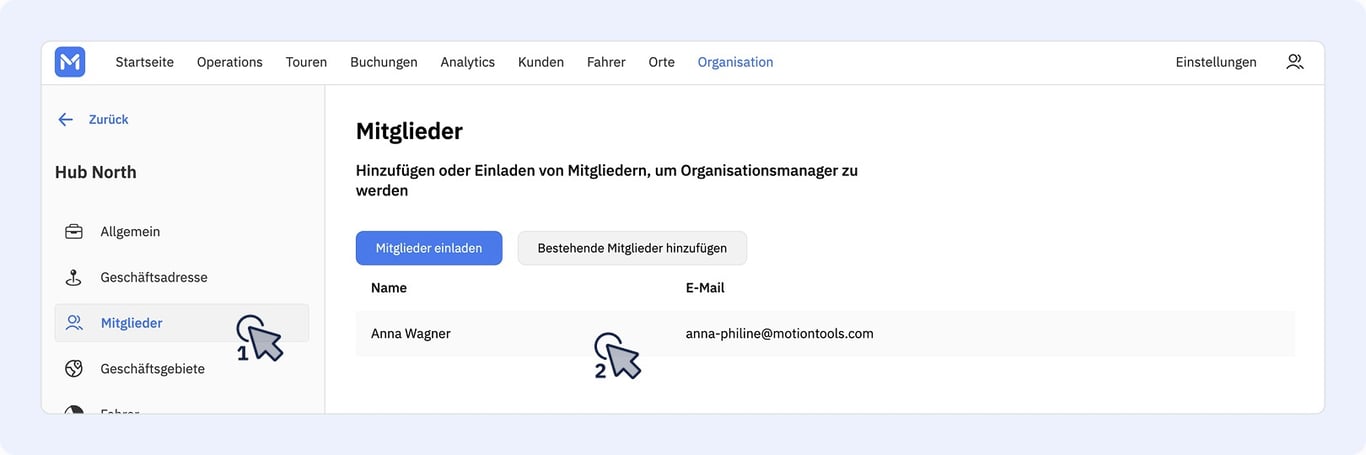Select the Organisation menu item
1366x455 pixels.
pyautogui.click(x=736, y=62)
